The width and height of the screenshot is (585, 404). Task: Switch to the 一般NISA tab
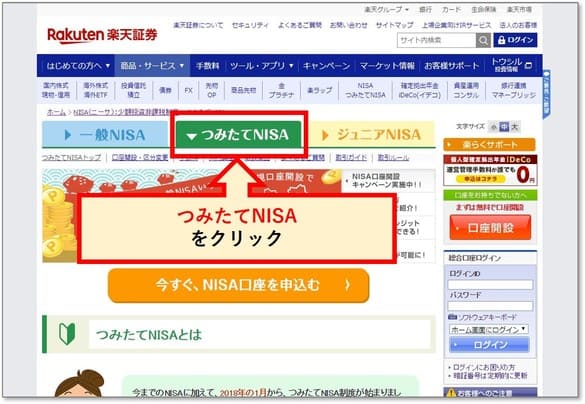(x=104, y=135)
